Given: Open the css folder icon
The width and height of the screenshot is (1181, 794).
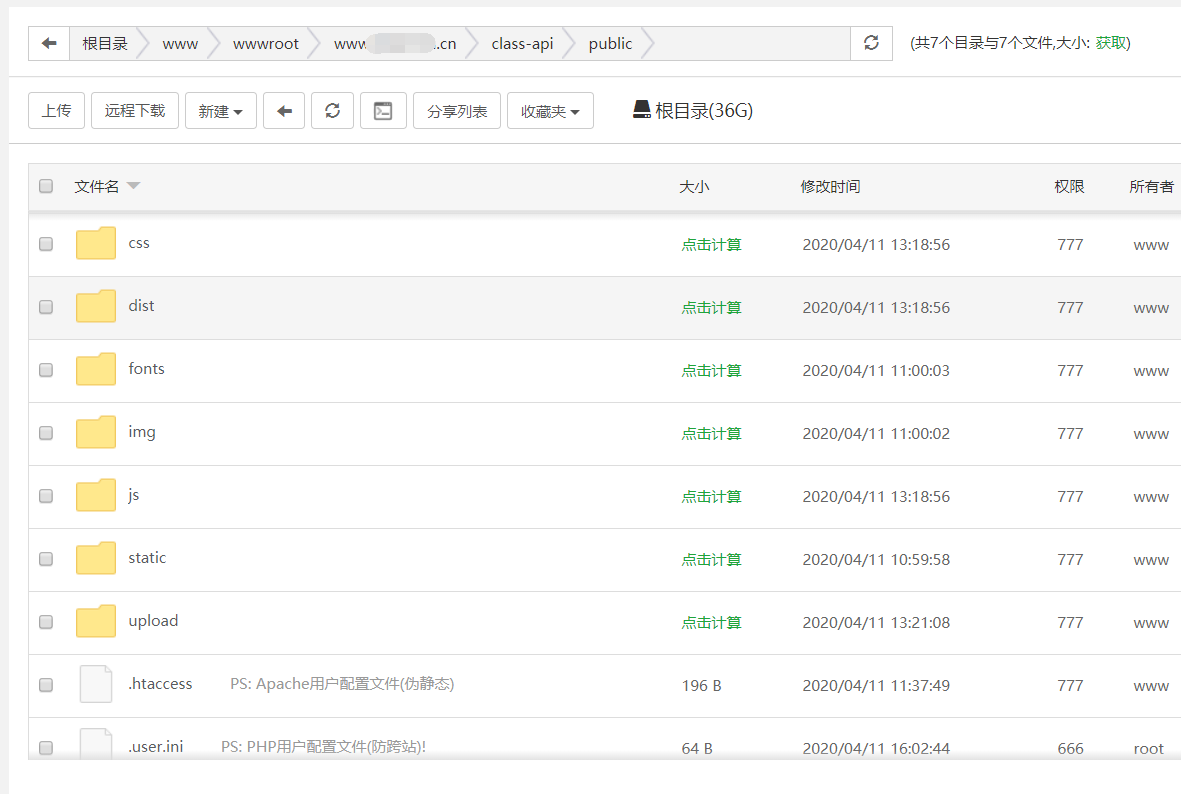Looking at the screenshot, I should tap(95, 243).
